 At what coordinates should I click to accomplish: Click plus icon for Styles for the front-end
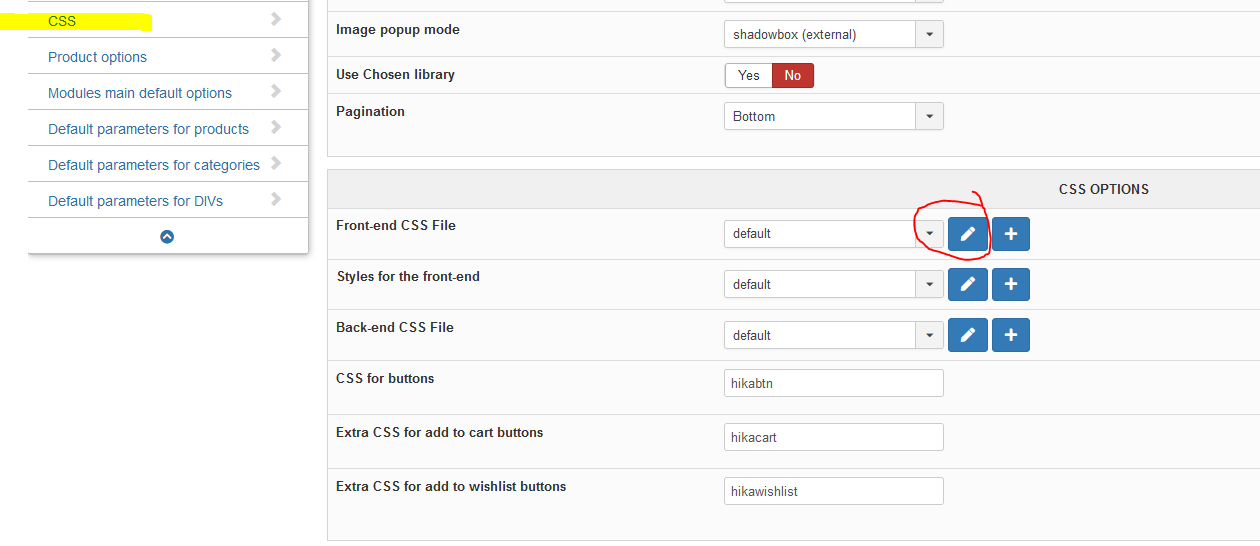pos(1011,284)
